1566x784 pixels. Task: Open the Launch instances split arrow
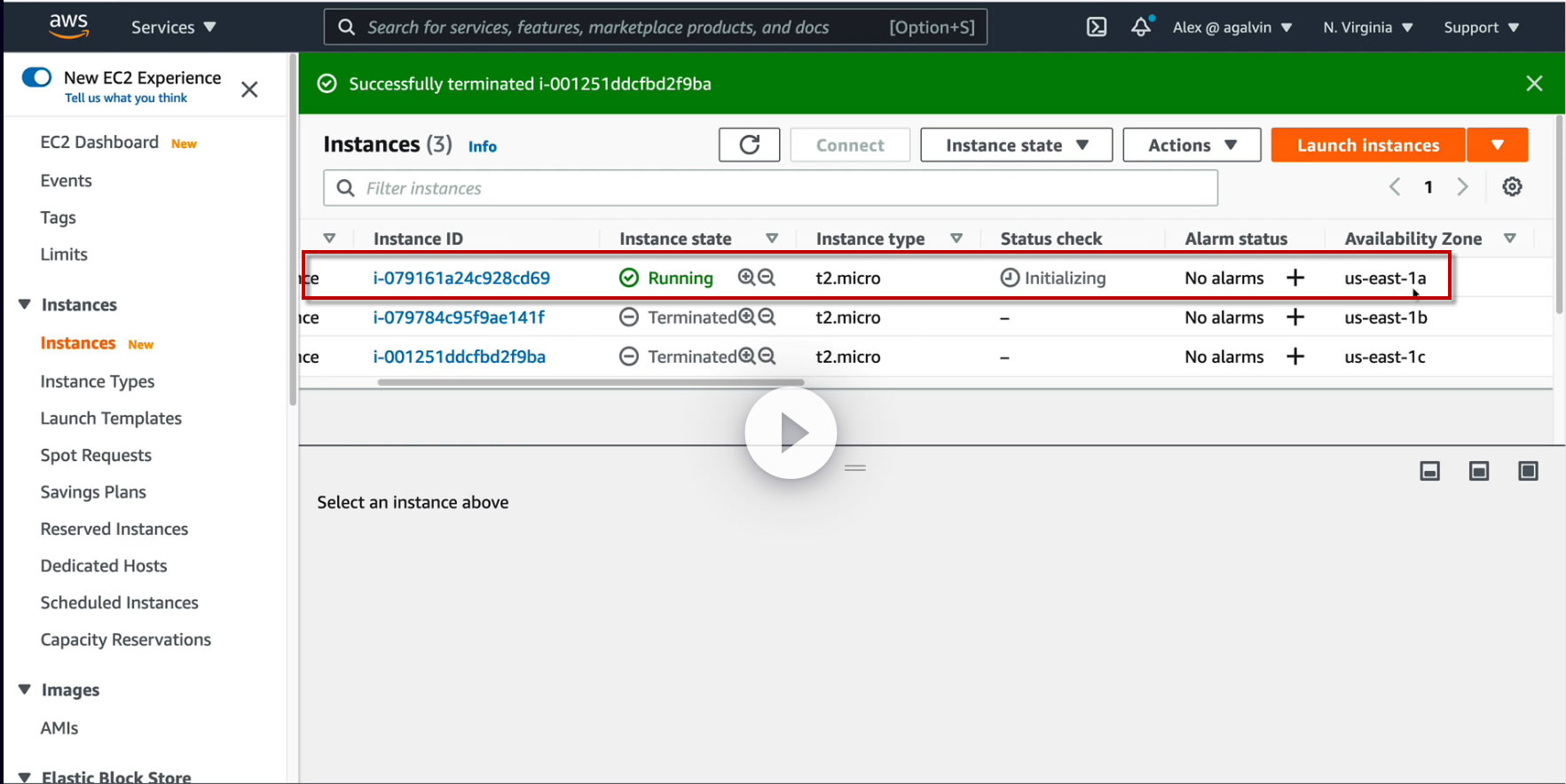1498,145
